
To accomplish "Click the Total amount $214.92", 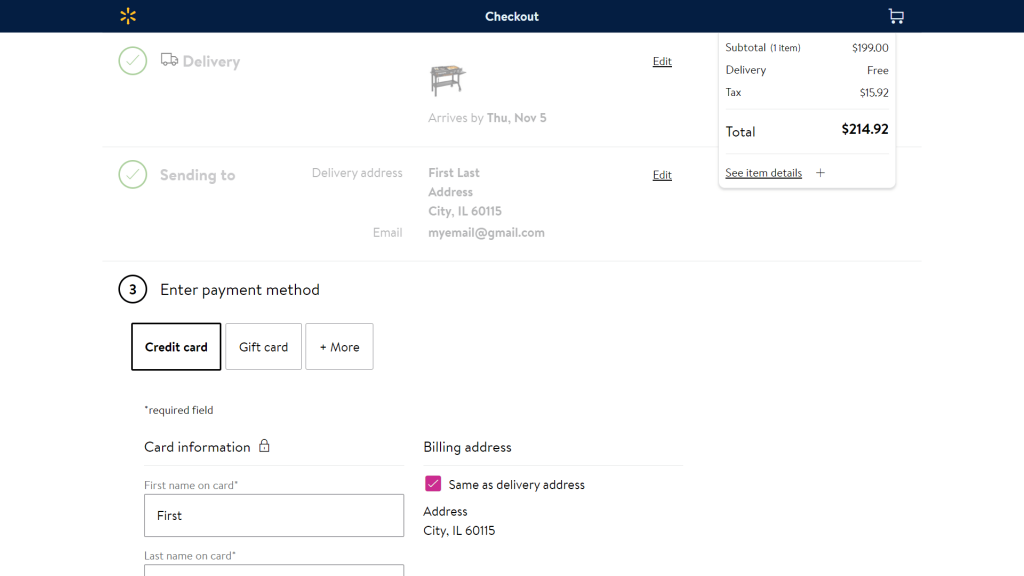I will tap(864, 129).
